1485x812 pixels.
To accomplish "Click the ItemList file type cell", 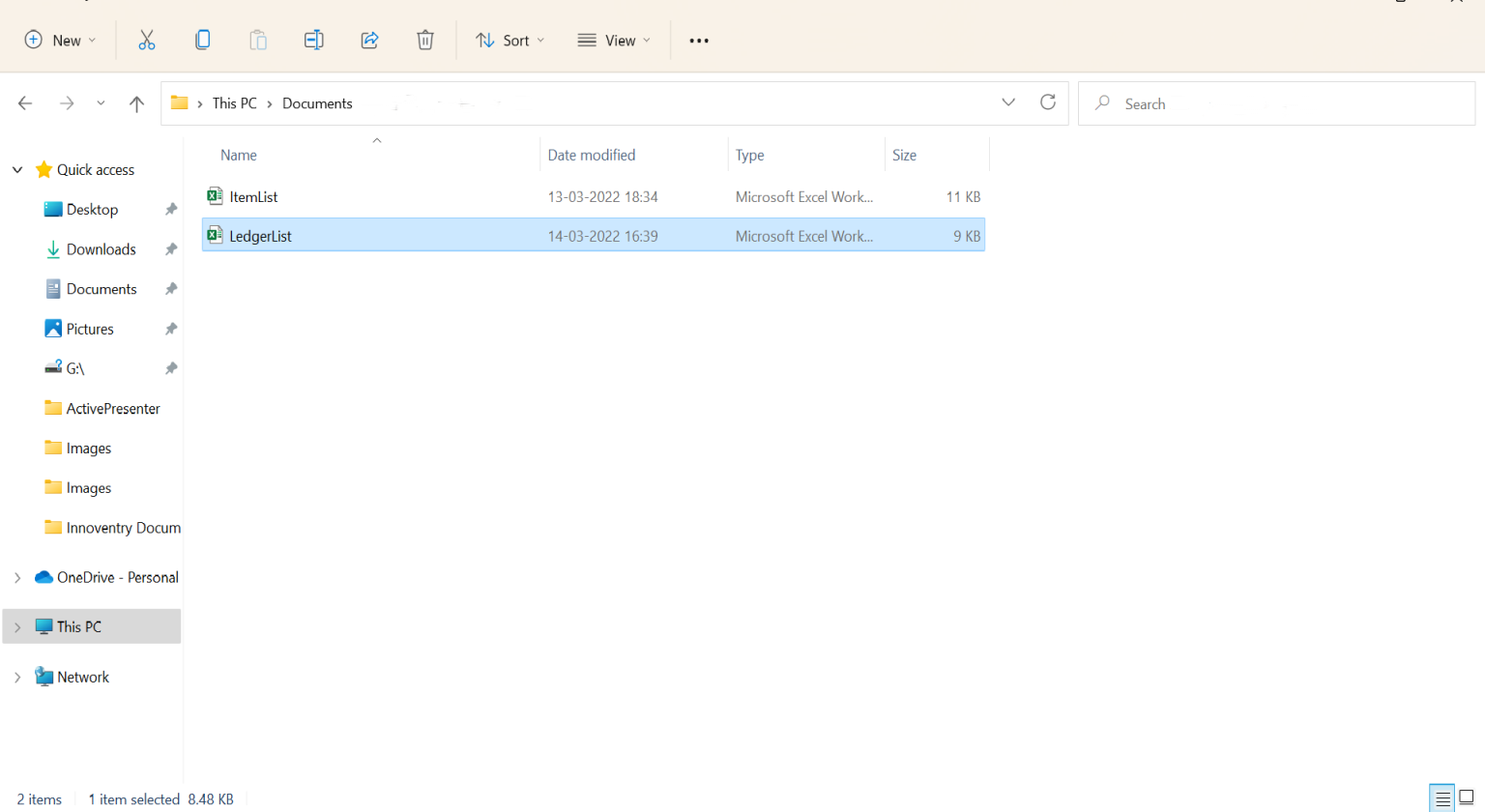I will [x=804, y=197].
